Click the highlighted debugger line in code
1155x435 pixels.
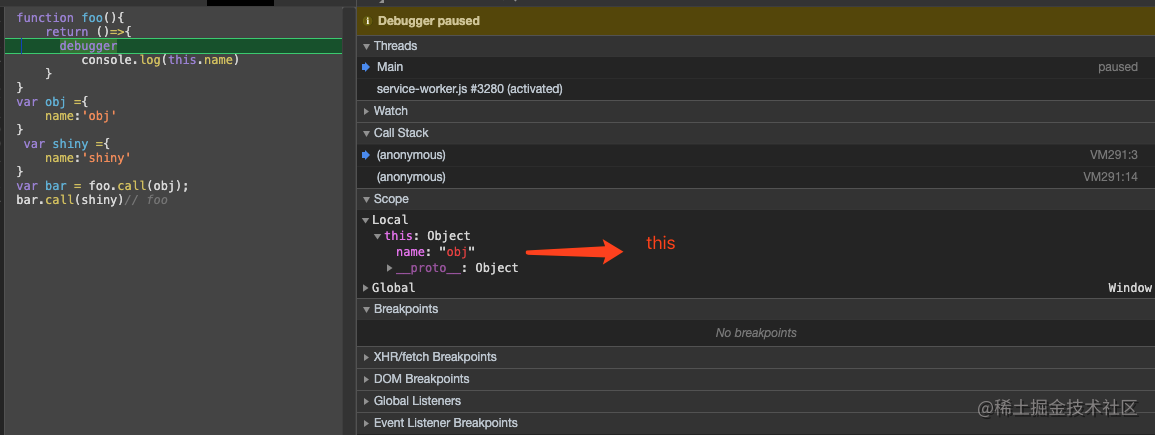(173, 46)
